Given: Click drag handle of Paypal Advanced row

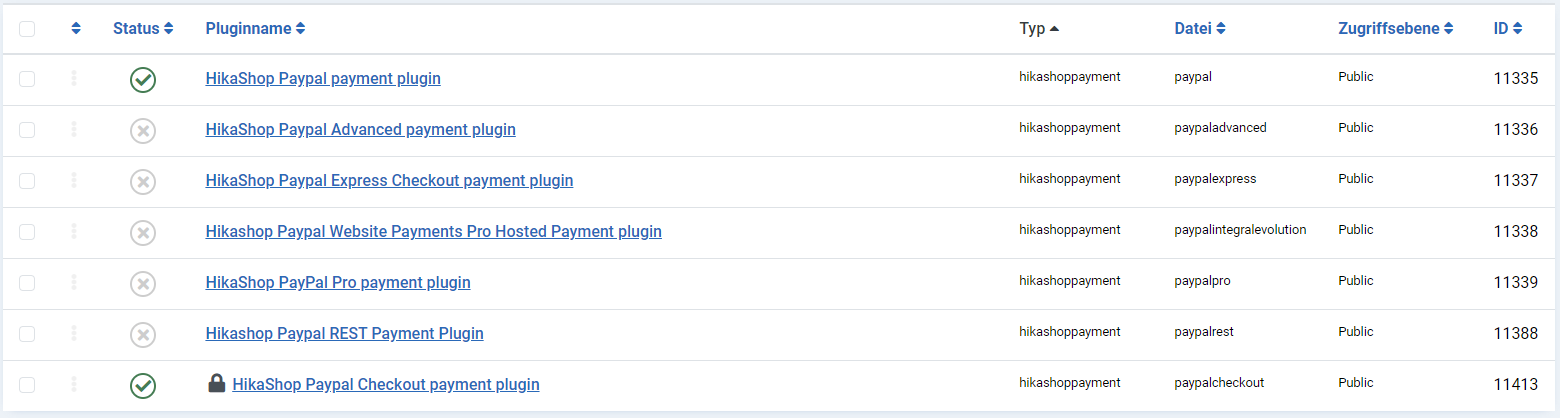Looking at the screenshot, I should 74,129.
